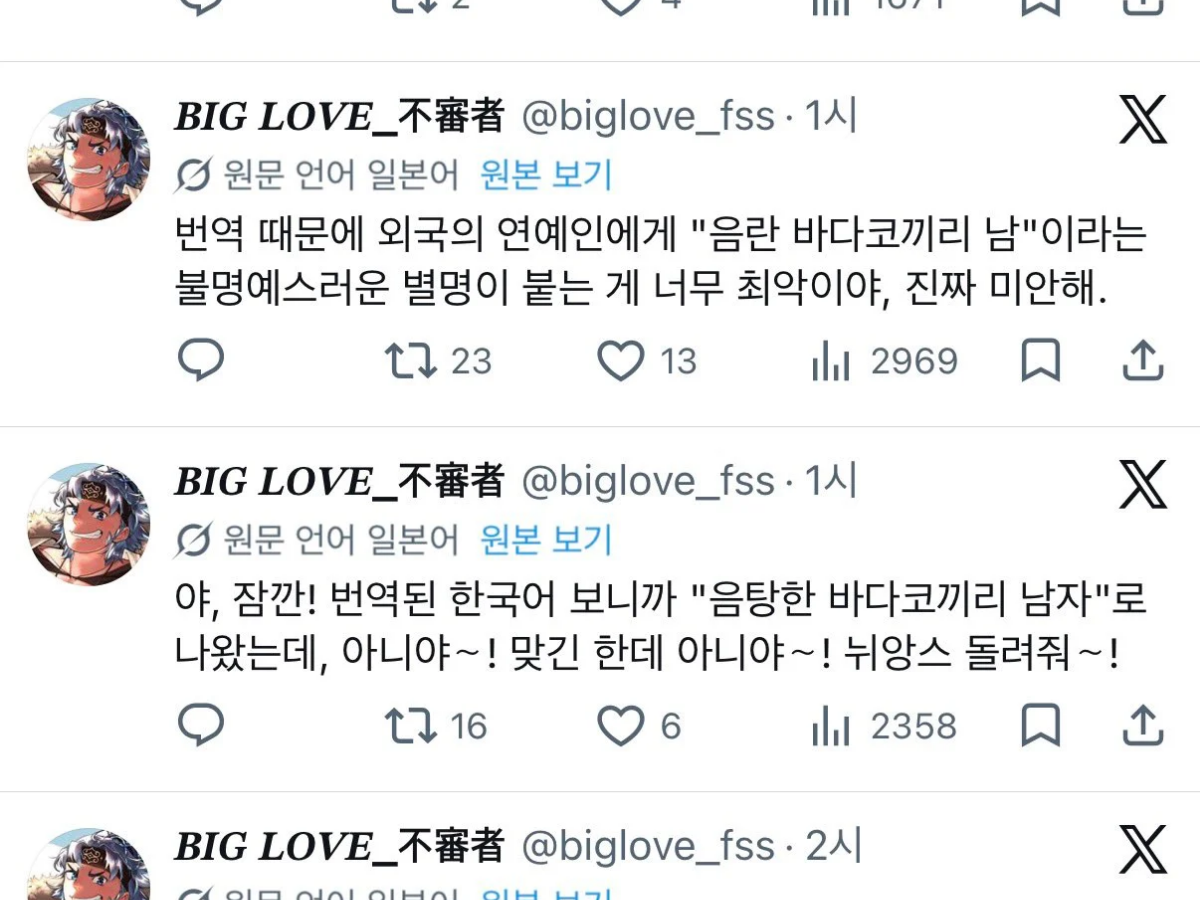Share the tweet with 2358 views
1200x900 pixels.
[x=1142, y=726]
